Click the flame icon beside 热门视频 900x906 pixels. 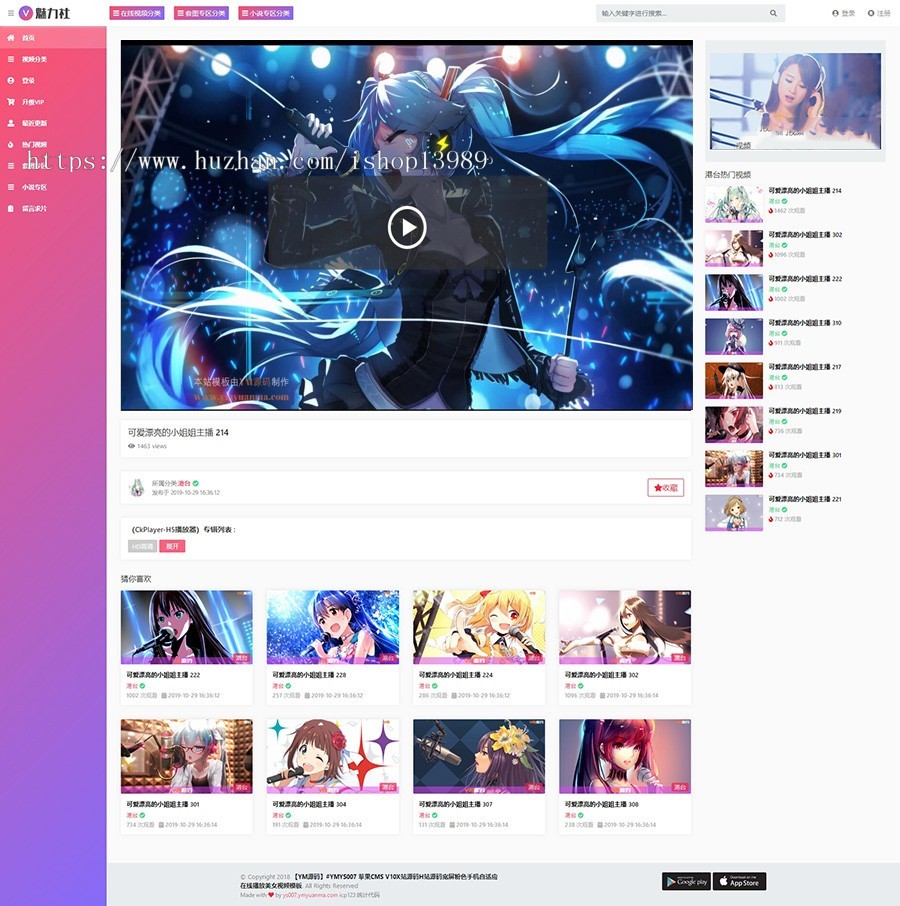(x=10, y=144)
